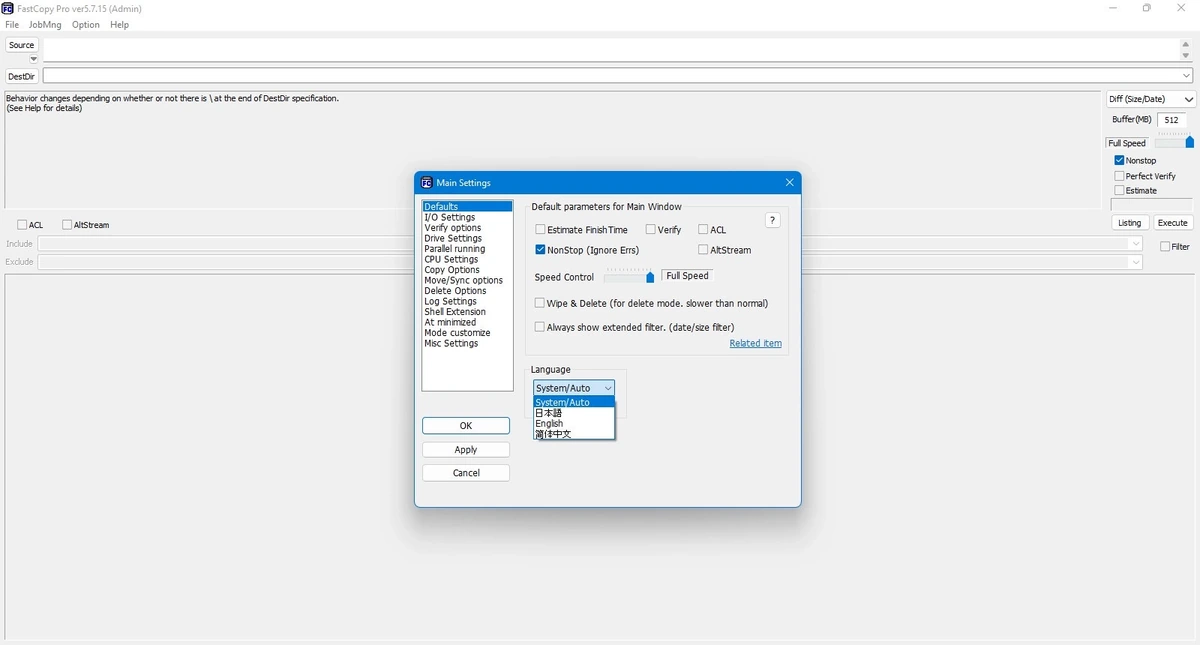The height and width of the screenshot is (645, 1200).
Task: Open the Help menu
Action: point(119,25)
